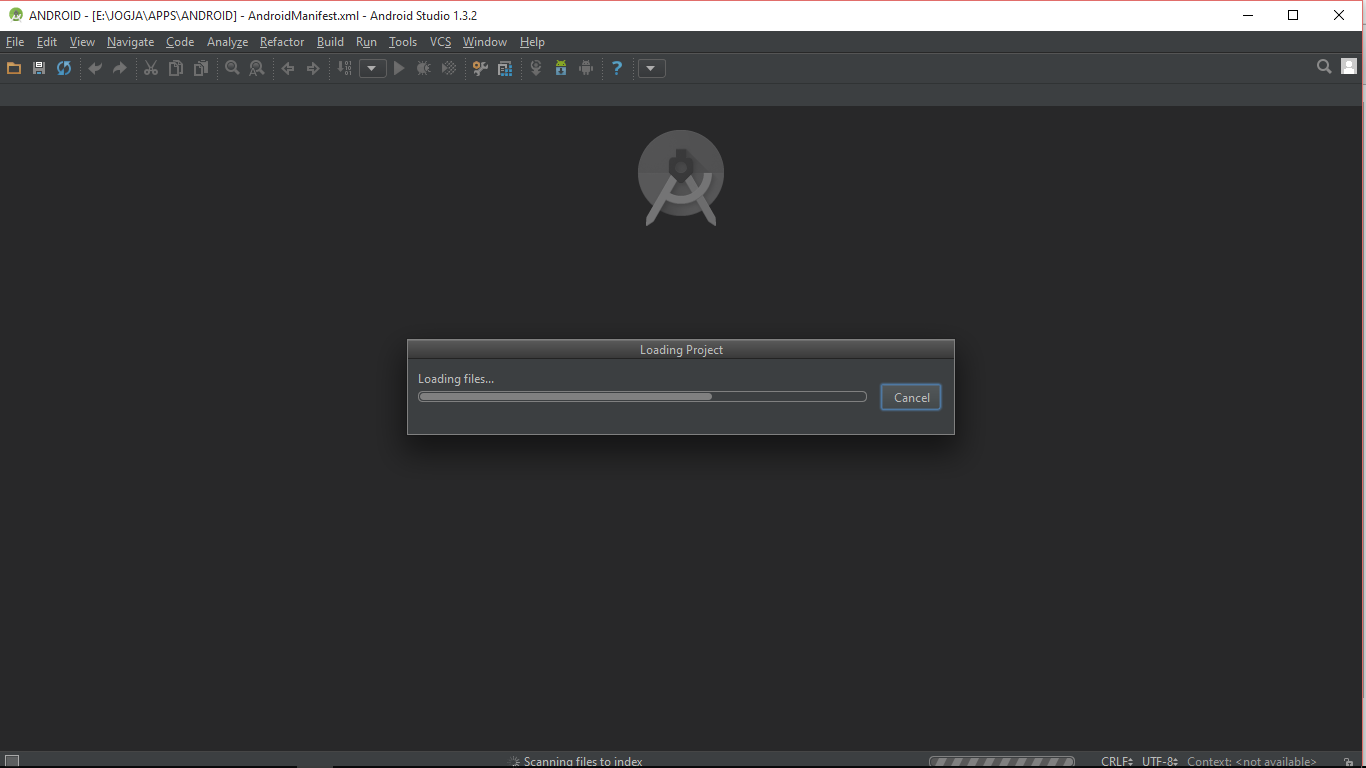Click the Save All icon

coord(38,67)
